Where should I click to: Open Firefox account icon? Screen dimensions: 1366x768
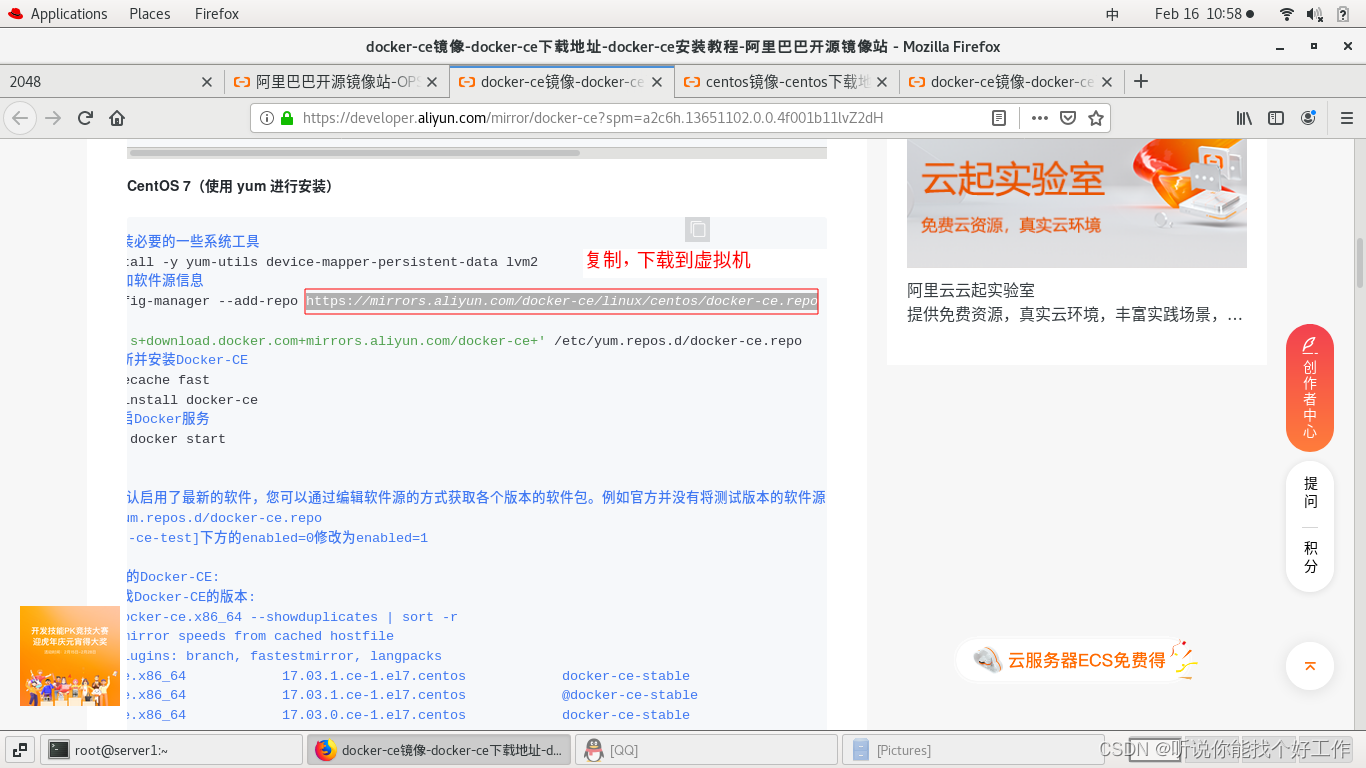tap(1308, 118)
